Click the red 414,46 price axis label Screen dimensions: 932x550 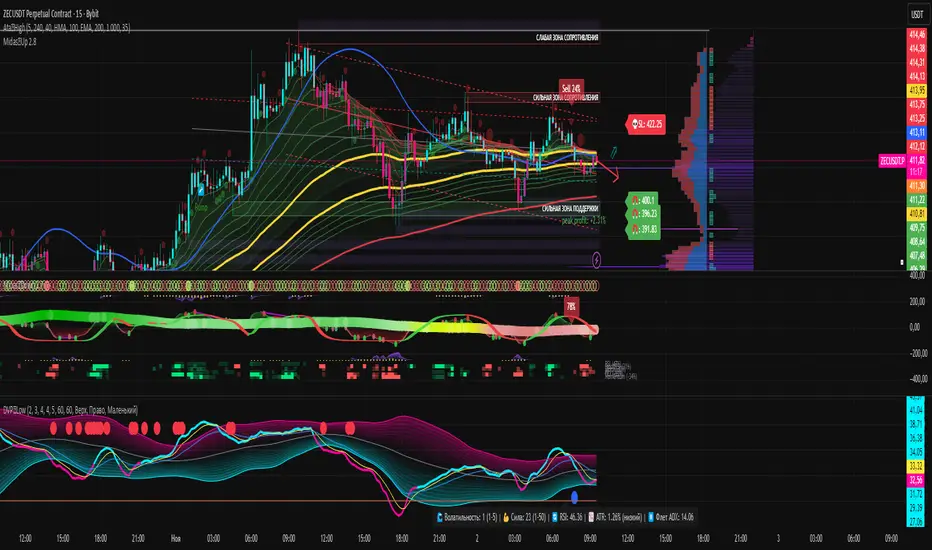pos(917,34)
